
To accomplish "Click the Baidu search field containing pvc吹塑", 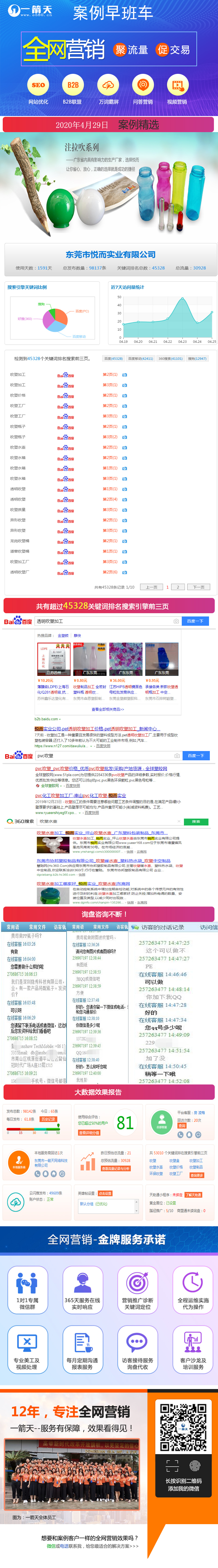I will coord(104,755).
